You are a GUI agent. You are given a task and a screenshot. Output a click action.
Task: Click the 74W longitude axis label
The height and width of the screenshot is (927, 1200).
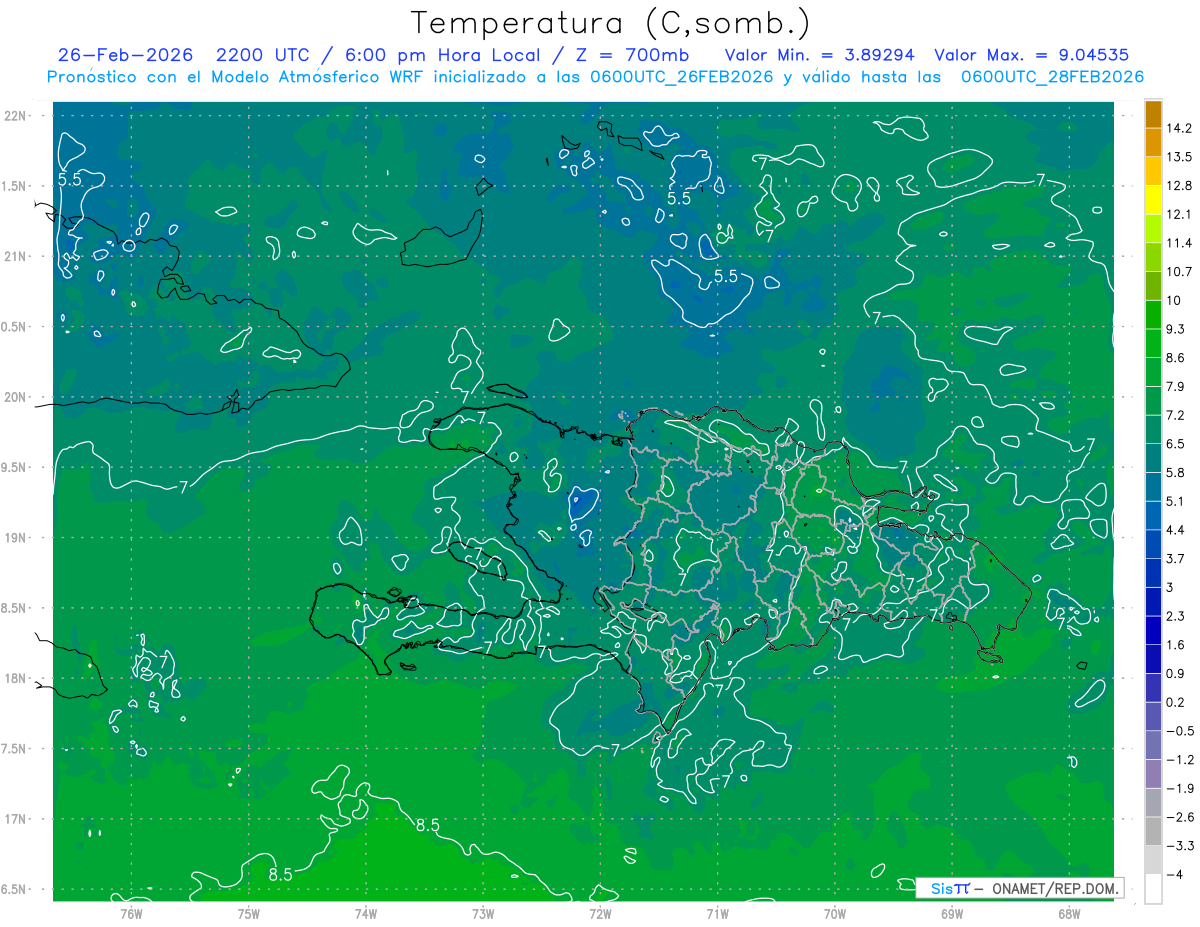click(x=366, y=914)
